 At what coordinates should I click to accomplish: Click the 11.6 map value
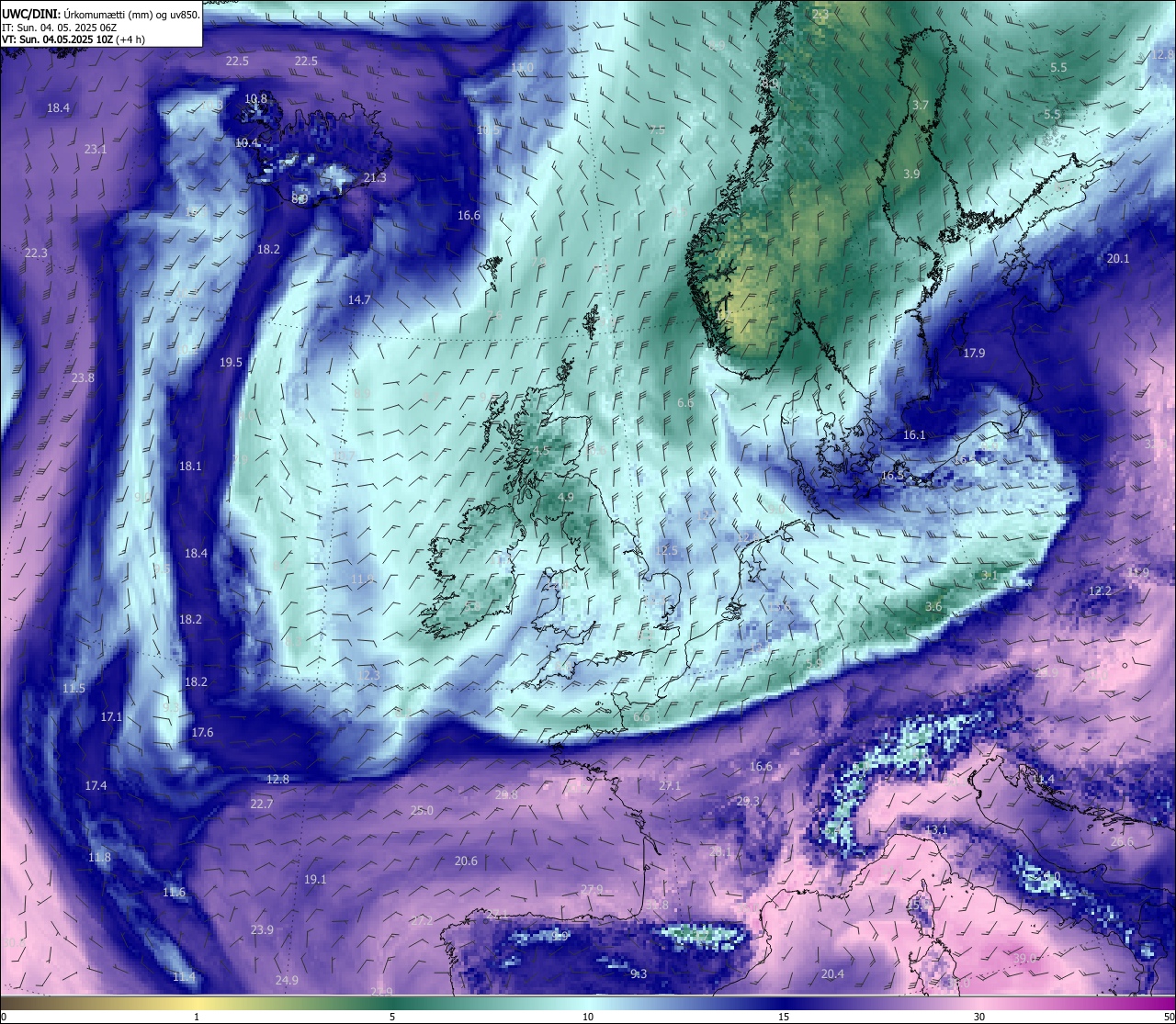coord(174,892)
